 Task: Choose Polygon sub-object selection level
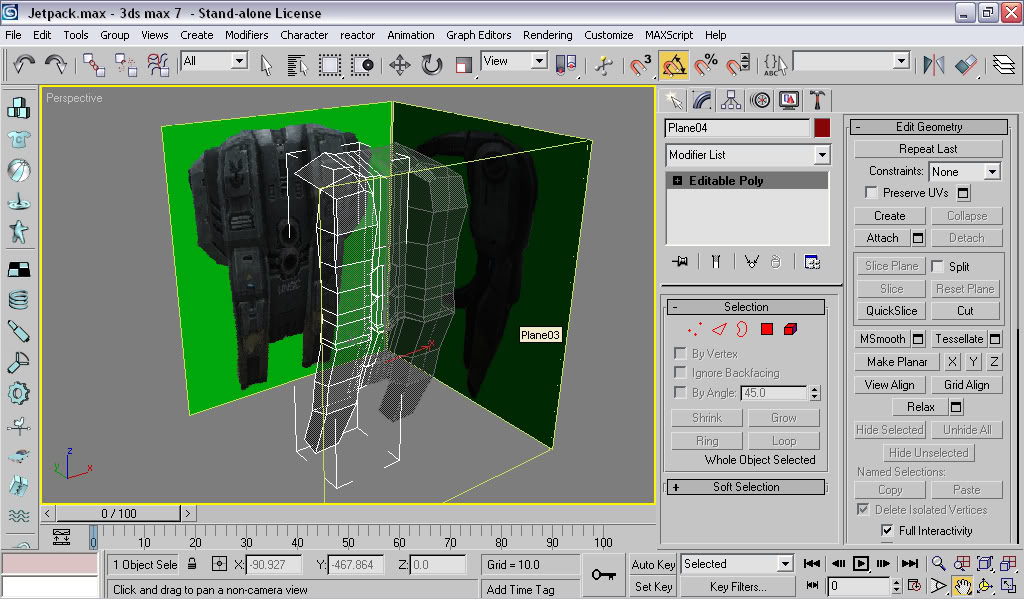tap(767, 329)
